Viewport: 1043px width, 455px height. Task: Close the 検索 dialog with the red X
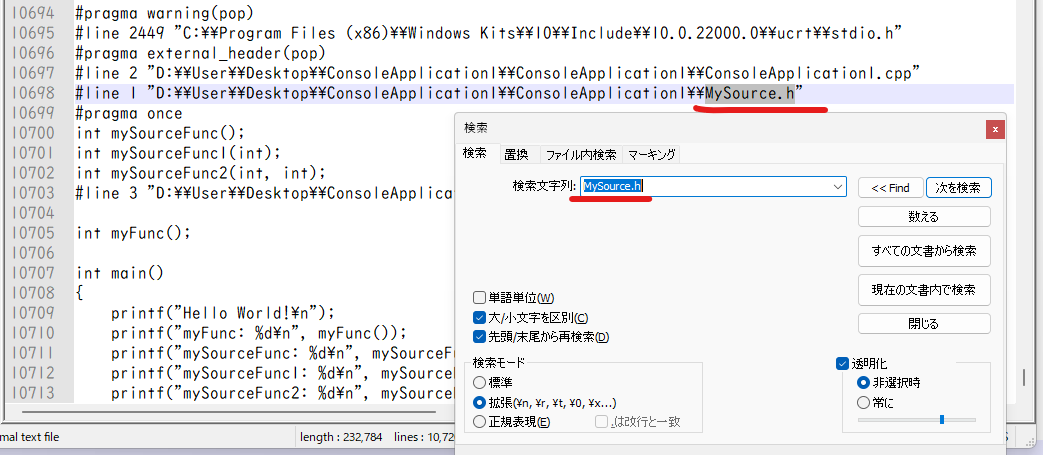(x=994, y=129)
